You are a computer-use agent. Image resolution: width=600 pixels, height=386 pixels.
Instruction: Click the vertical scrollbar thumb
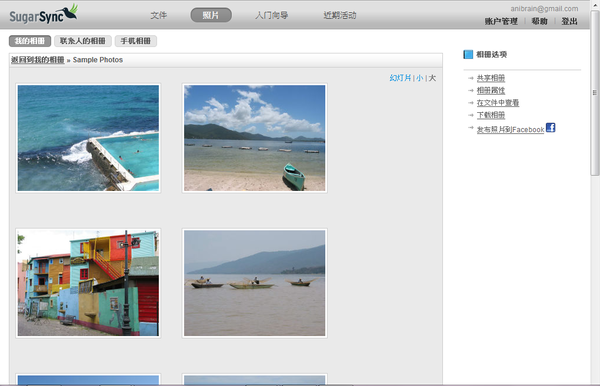[x=595, y=93]
